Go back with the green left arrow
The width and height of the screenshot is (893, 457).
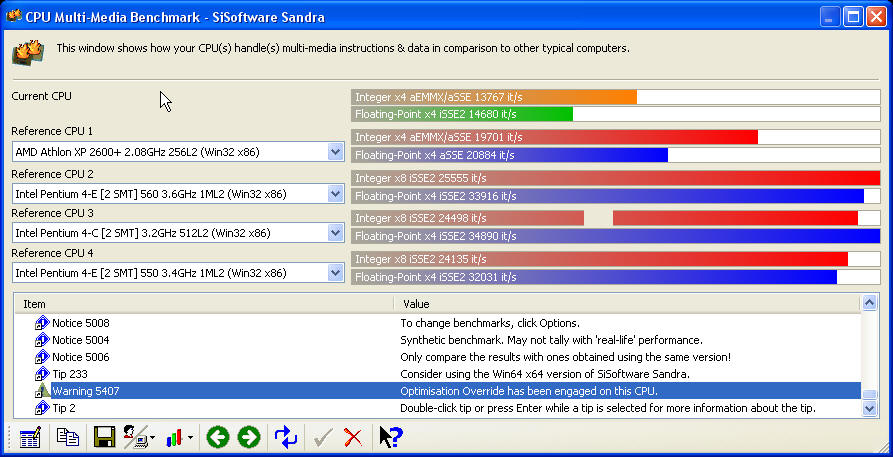click(218, 438)
